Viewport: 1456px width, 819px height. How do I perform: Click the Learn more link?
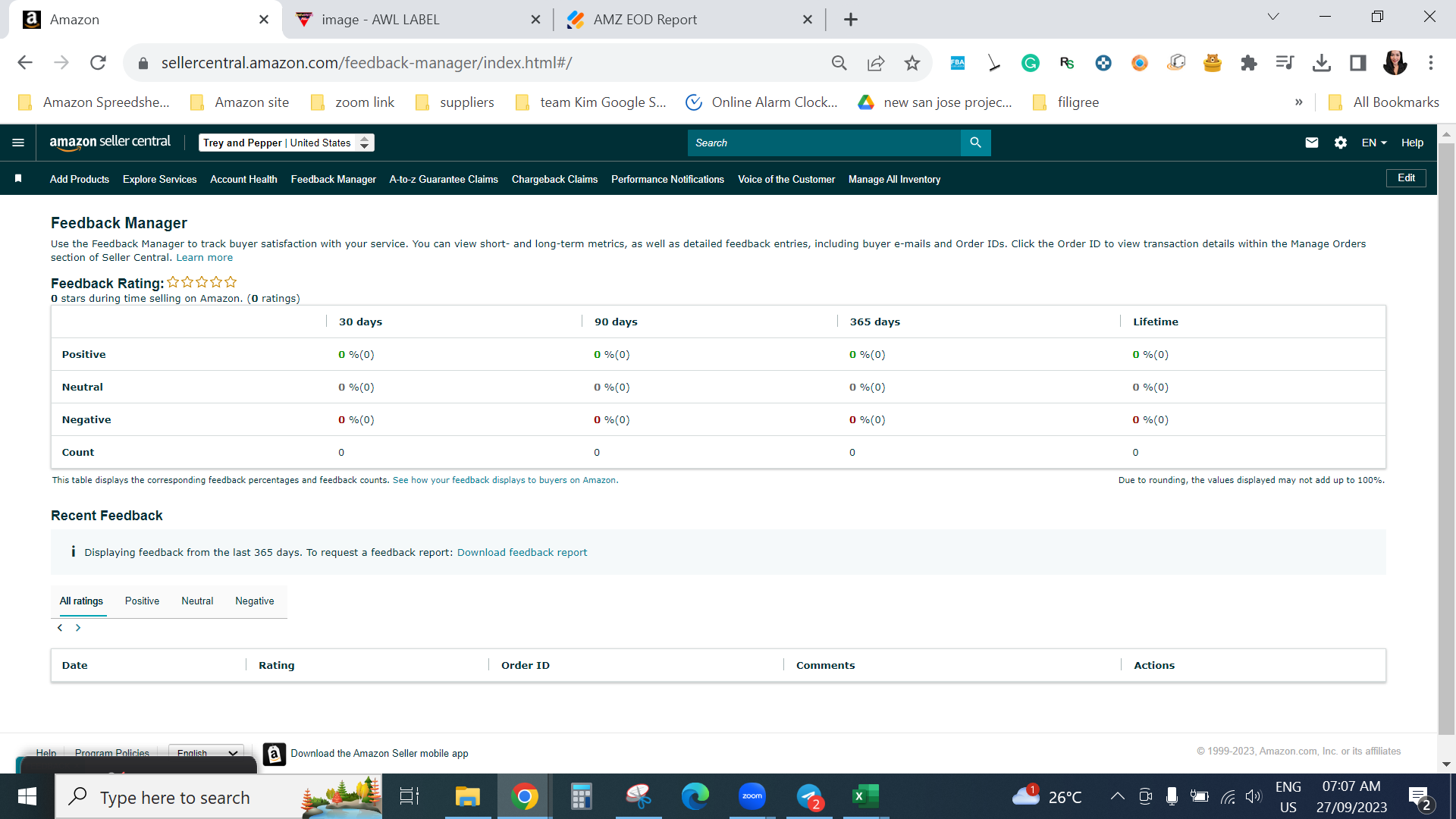[x=205, y=258]
